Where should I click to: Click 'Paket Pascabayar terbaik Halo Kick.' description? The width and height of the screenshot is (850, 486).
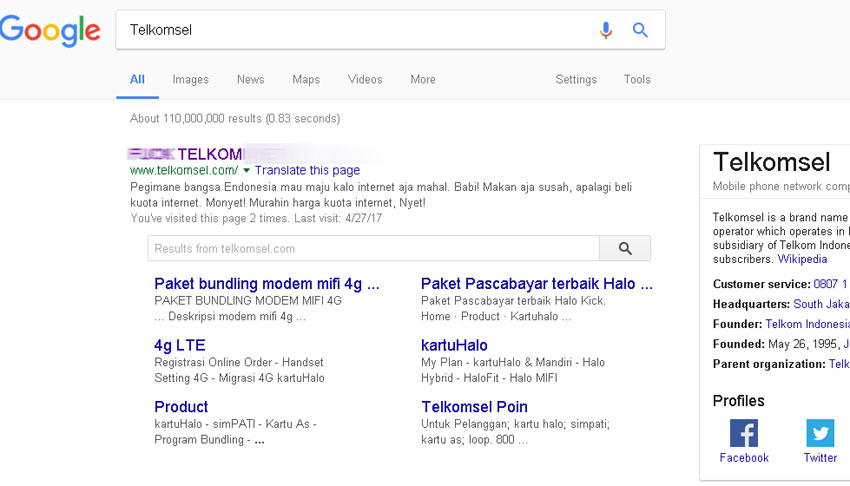[513, 301]
